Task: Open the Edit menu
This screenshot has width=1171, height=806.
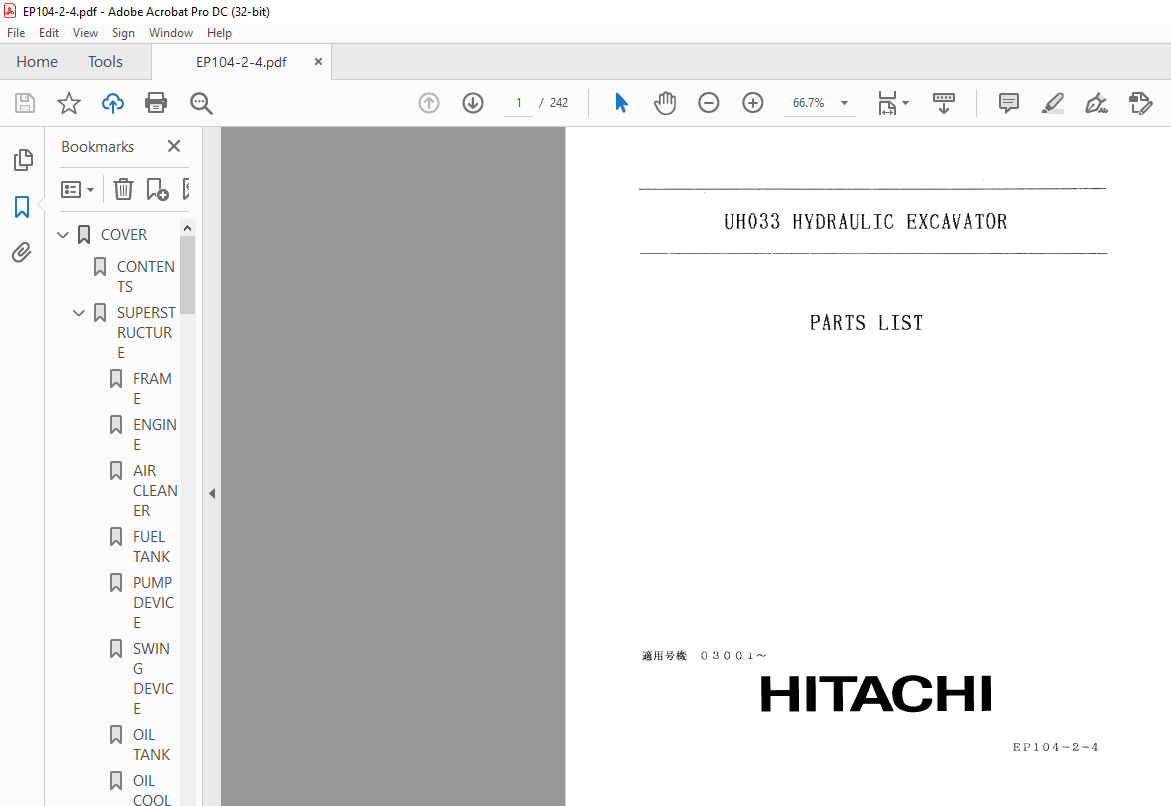Action: (49, 33)
